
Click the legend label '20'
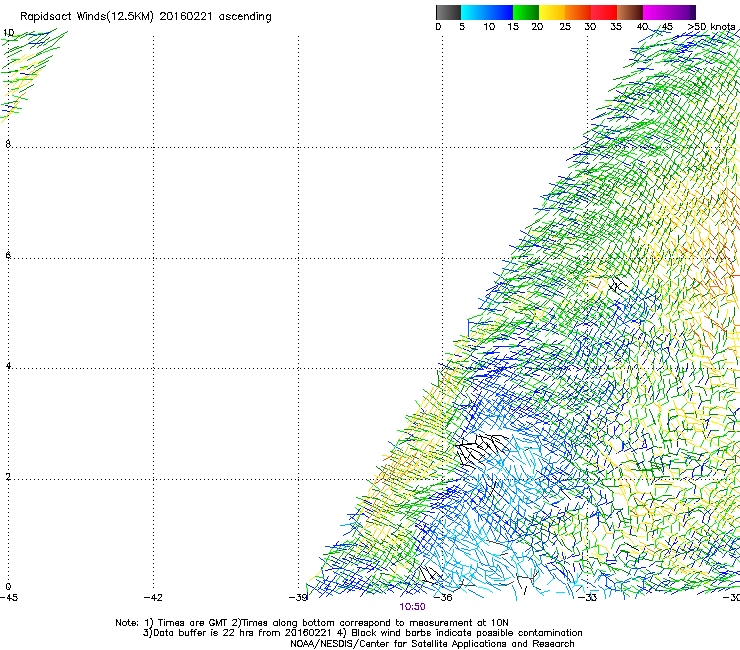537,27
